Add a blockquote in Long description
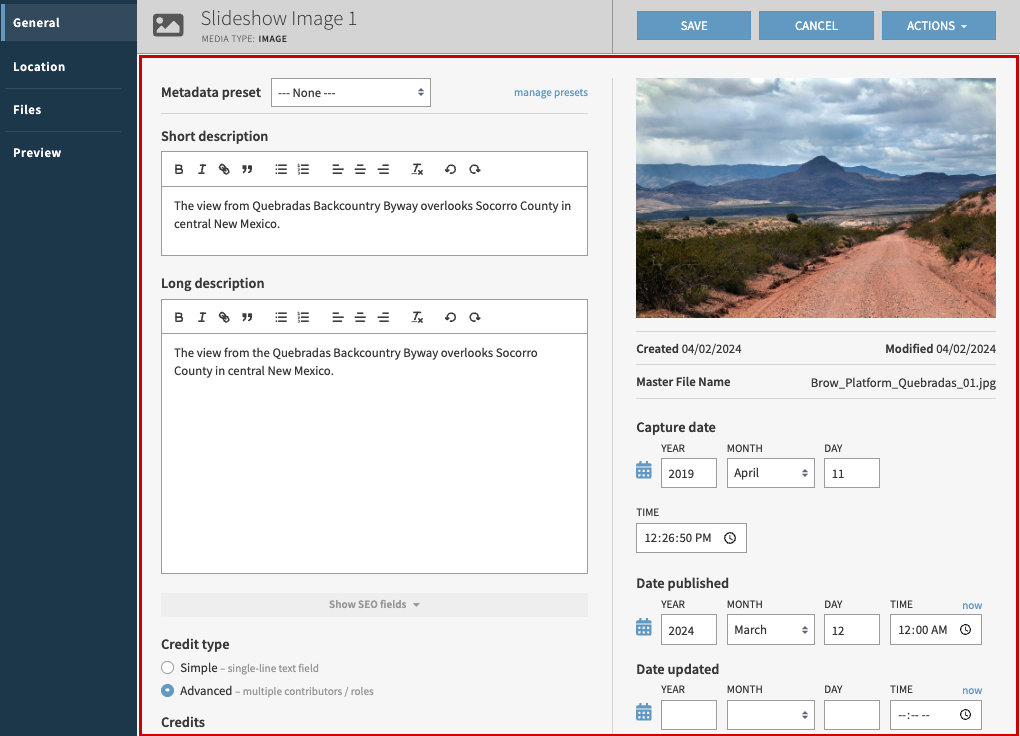This screenshot has width=1020, height=736. (x=247, y=317)
